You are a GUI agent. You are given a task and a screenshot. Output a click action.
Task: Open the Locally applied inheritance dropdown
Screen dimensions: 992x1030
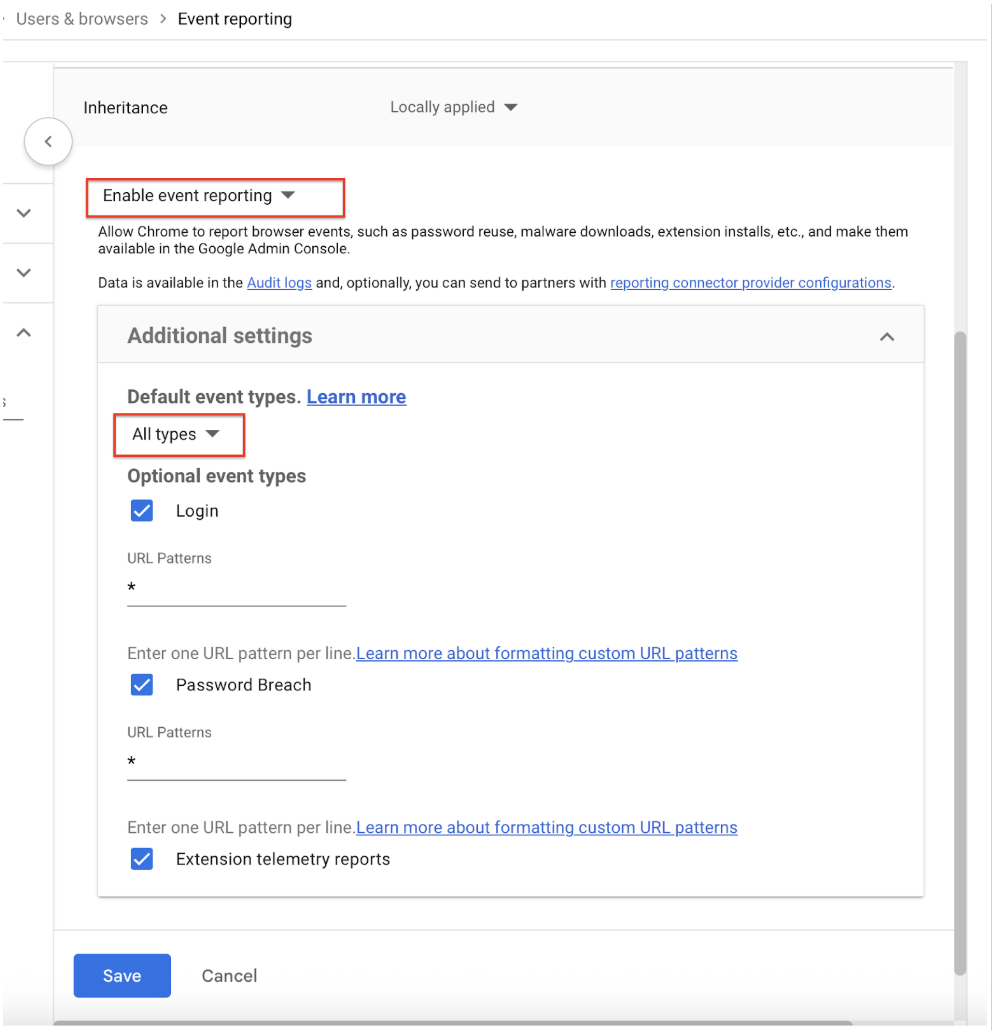(x=453, y=107)
